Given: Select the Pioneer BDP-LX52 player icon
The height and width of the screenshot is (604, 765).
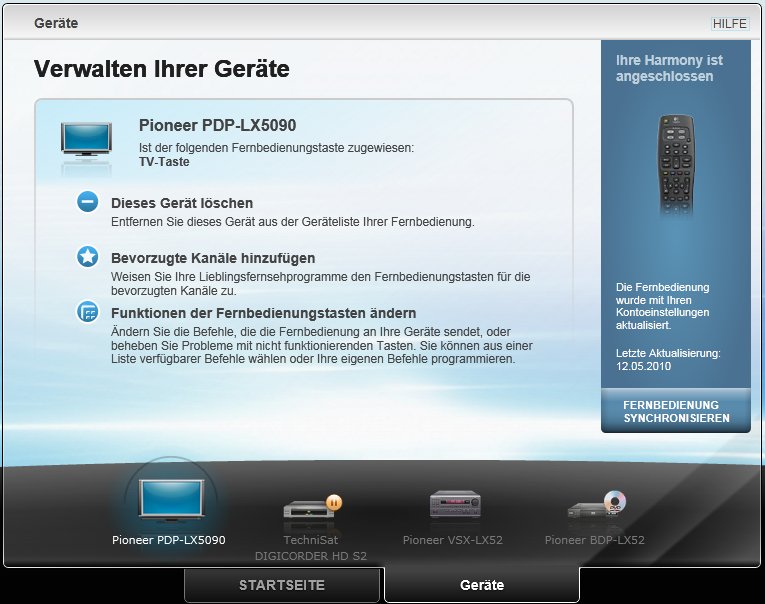Looking at the screenshot, I should 596,506.
